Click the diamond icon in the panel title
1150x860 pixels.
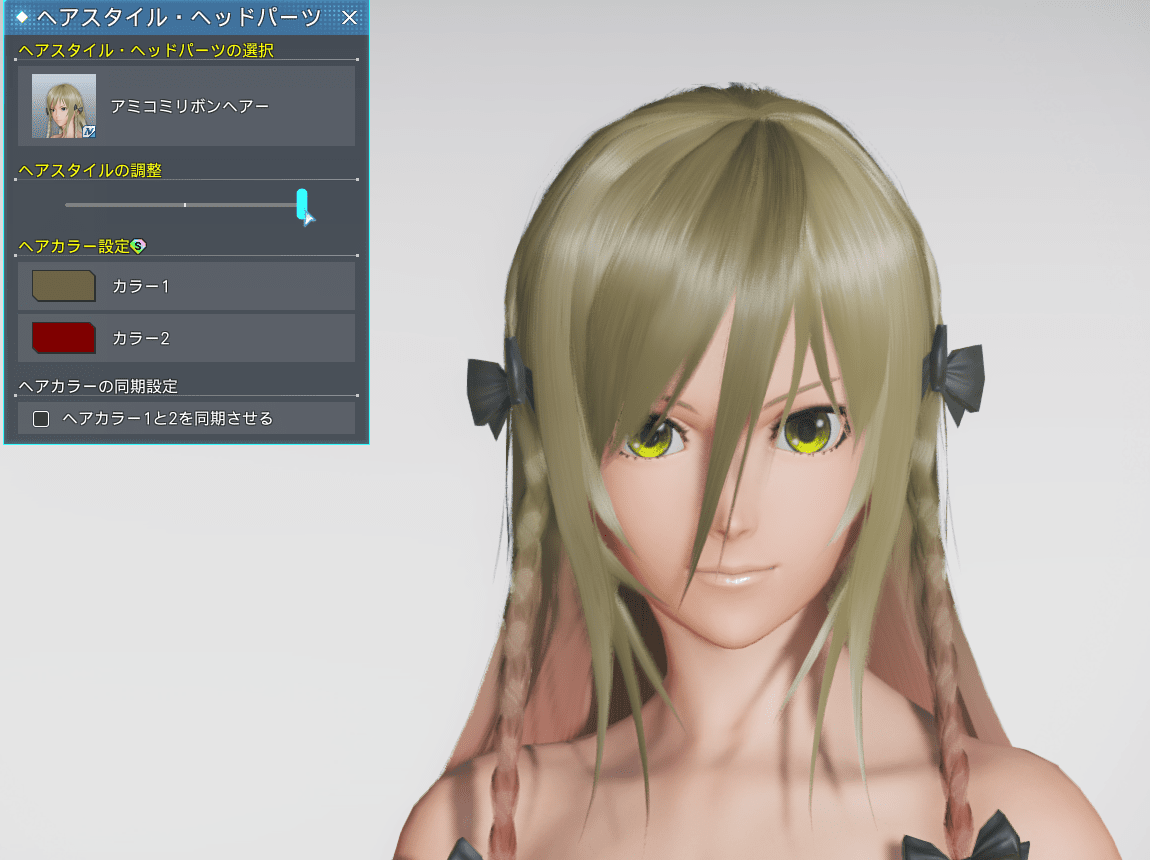22,17
